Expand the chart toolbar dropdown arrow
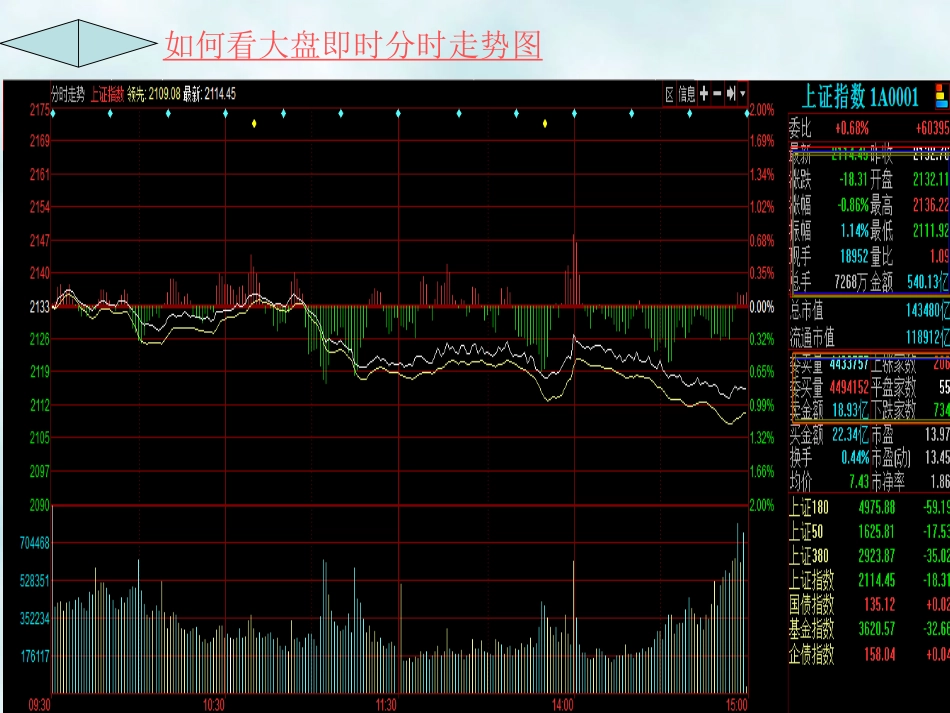 click(x=742, y=94)
